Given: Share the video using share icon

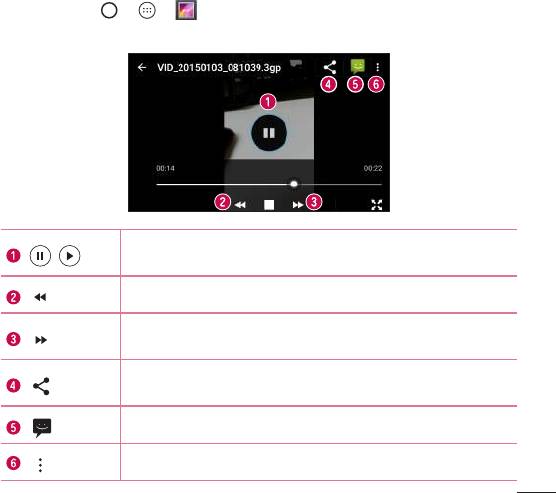Looking at the screenshot, I should [330, 67].
